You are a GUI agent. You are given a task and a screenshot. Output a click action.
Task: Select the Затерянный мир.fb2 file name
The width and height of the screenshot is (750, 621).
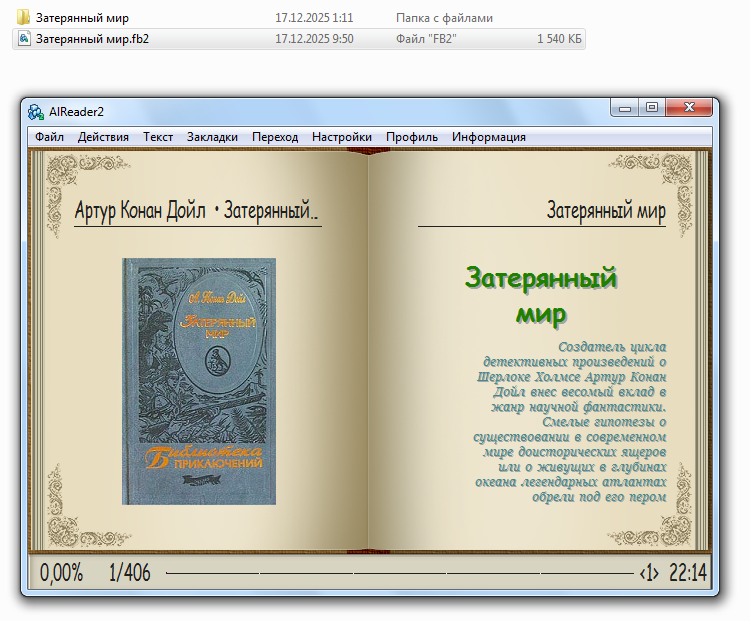[x=92, y=39]
